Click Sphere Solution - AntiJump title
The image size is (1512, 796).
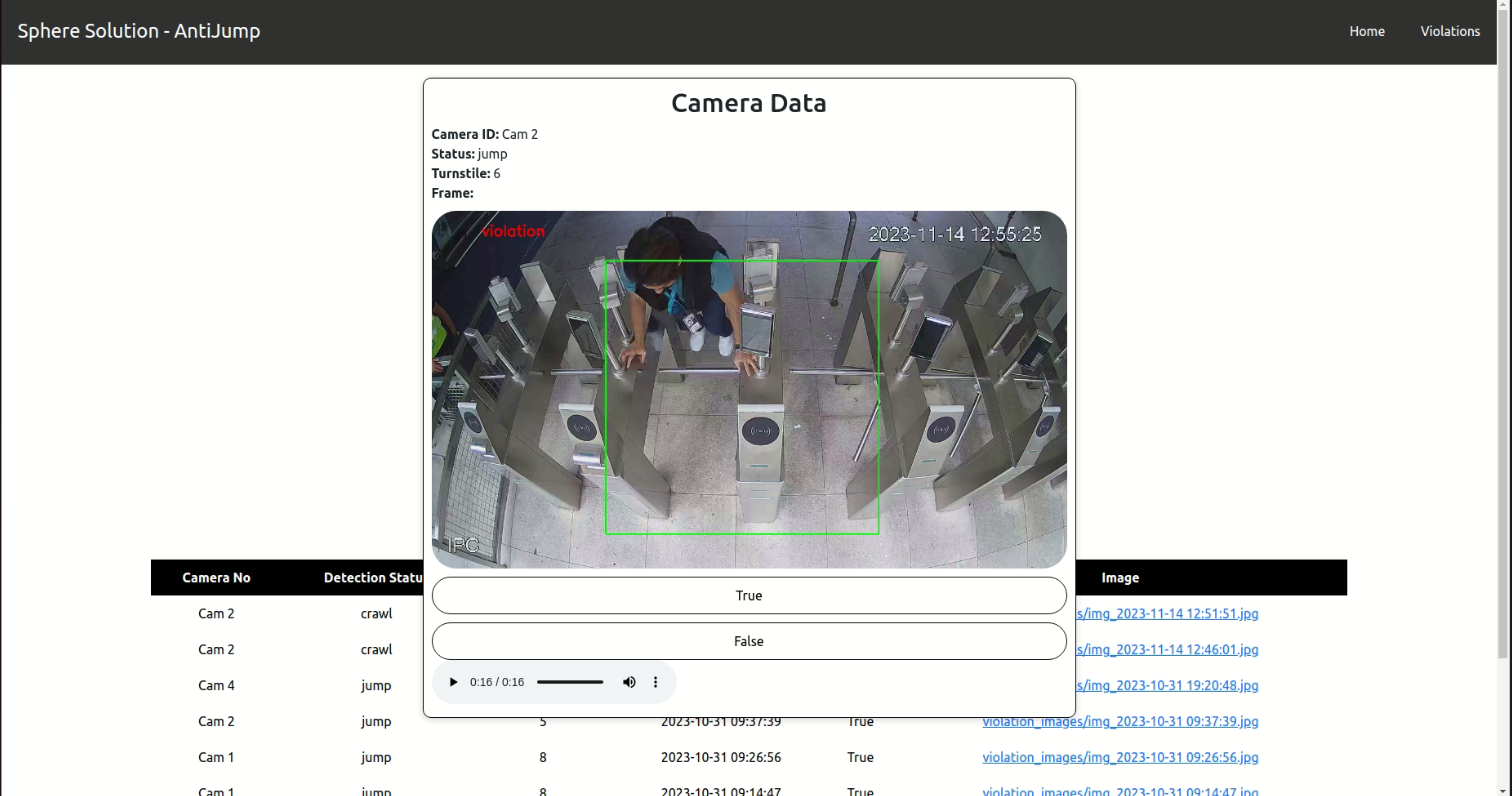(139, 31)
